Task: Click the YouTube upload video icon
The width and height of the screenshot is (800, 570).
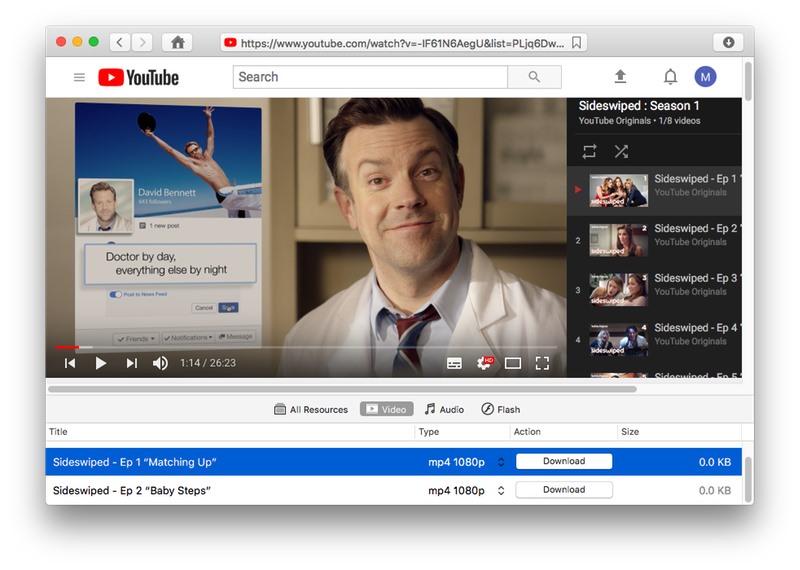Action: pyautogui.click(x=620, y=77)
